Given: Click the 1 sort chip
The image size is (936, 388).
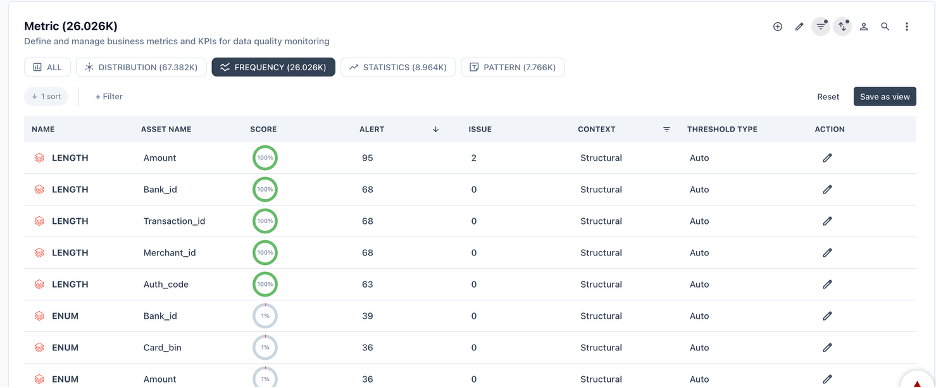Looking at the screenshot, I should (x=46, y=96).
